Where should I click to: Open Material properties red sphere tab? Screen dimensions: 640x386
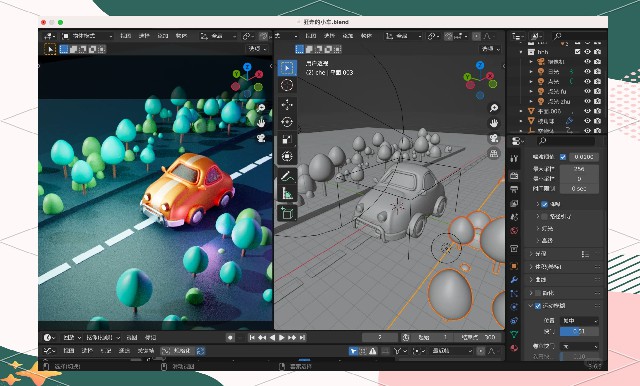click(x=514, y=348)
